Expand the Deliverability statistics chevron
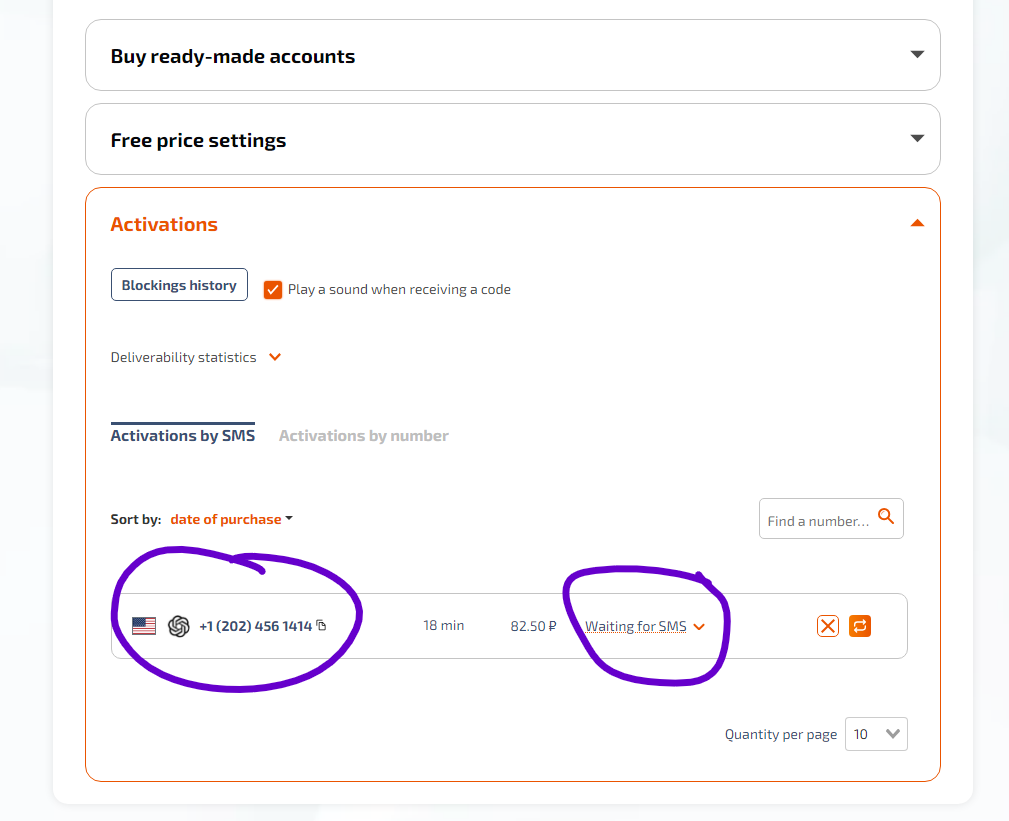Viewport: 1009px width, 821px height. click(x=275, y=357)
